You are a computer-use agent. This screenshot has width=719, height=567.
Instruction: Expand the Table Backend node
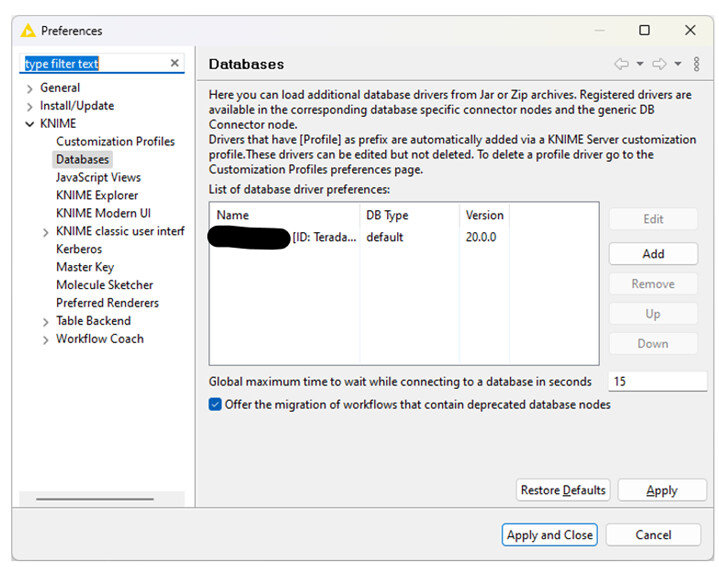45,322
